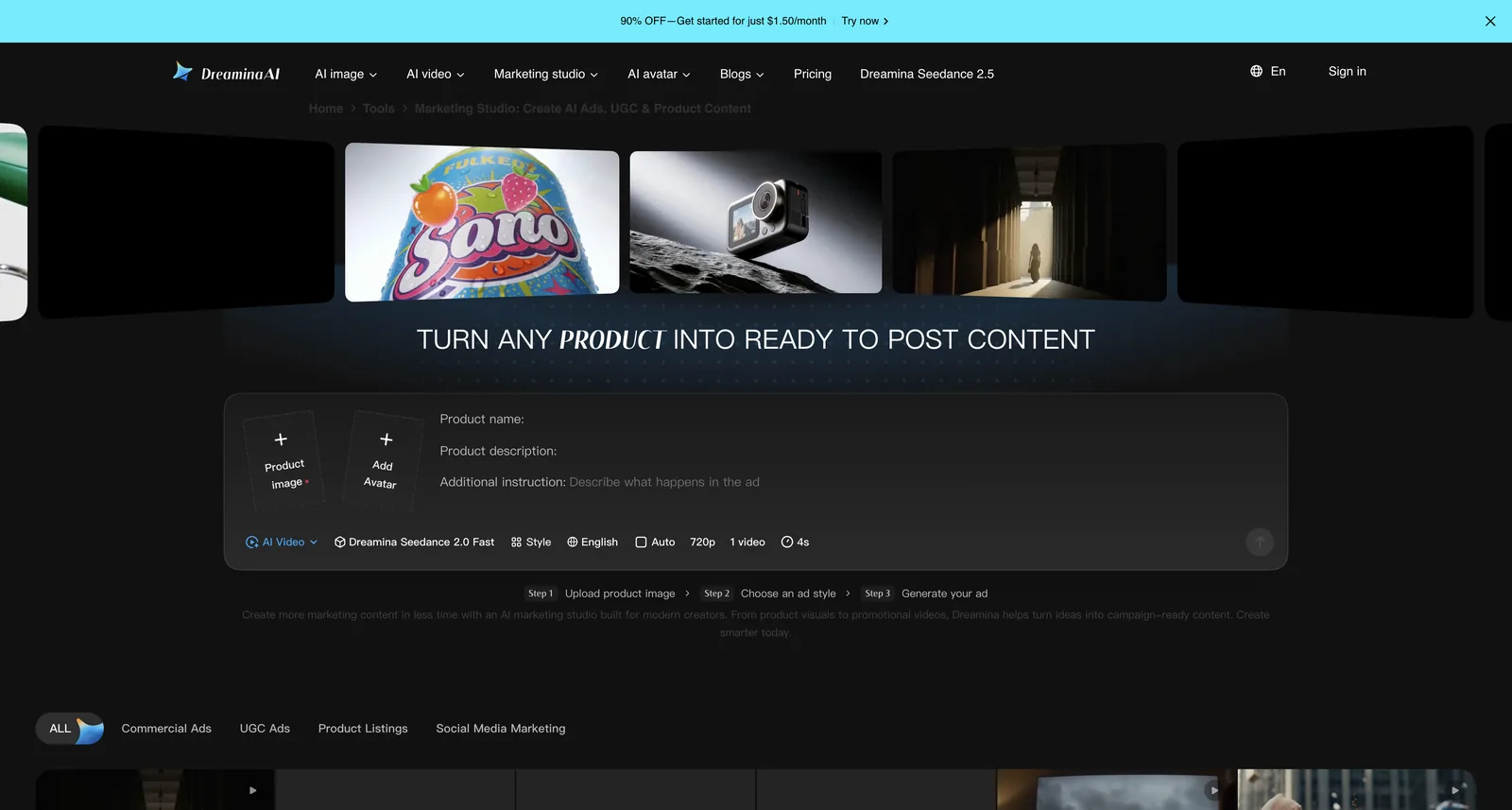Open the Tools breadcrumb
Viewport: 1512px width, 810px height.
coord(379,109)
